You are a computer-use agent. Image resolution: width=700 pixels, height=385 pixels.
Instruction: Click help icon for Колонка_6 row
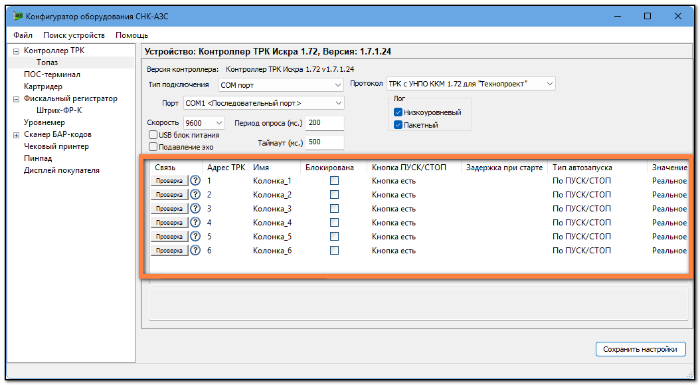pos(195,250)
